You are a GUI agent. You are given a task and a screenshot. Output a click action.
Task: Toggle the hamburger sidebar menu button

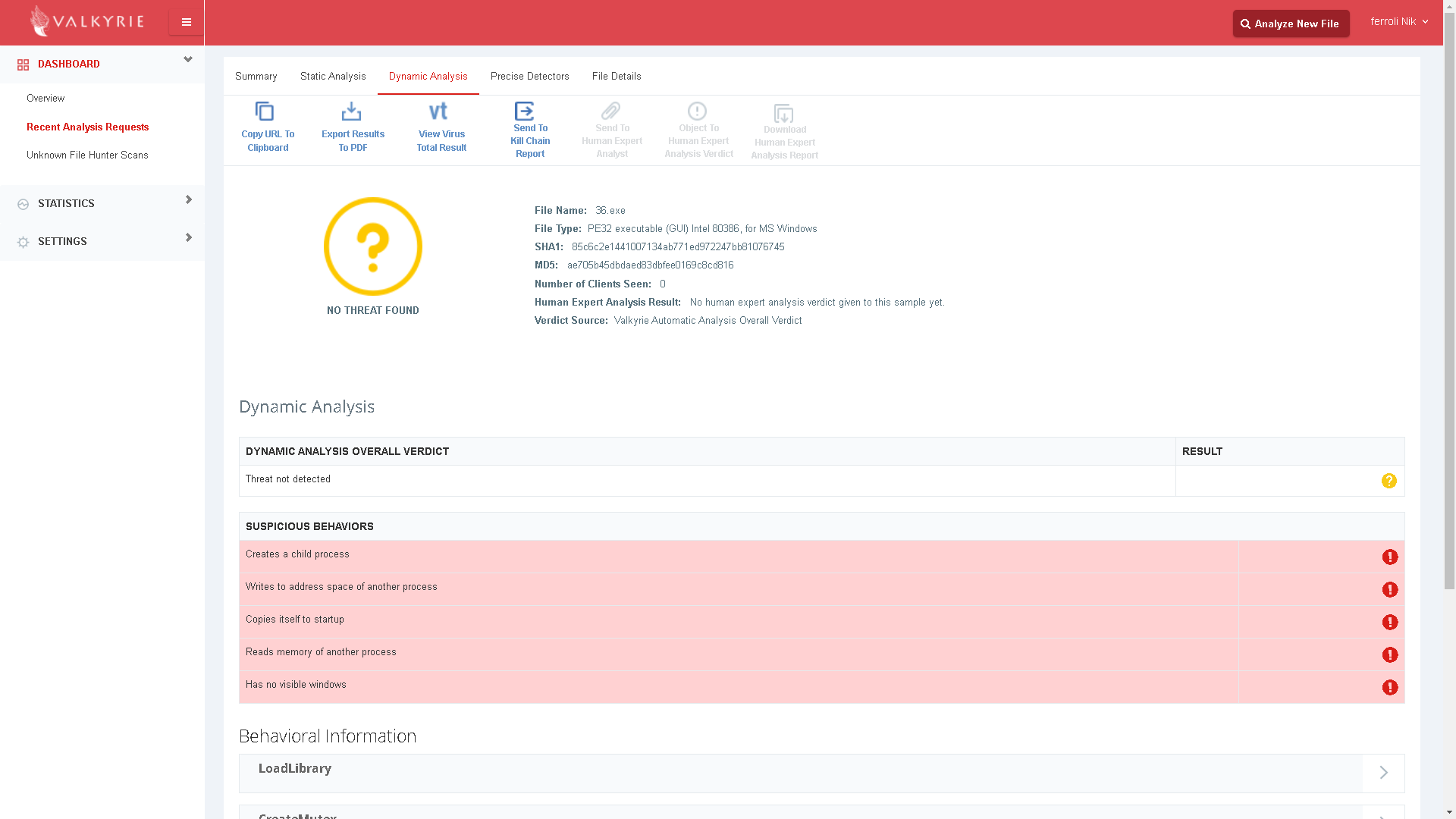(186, 22)
